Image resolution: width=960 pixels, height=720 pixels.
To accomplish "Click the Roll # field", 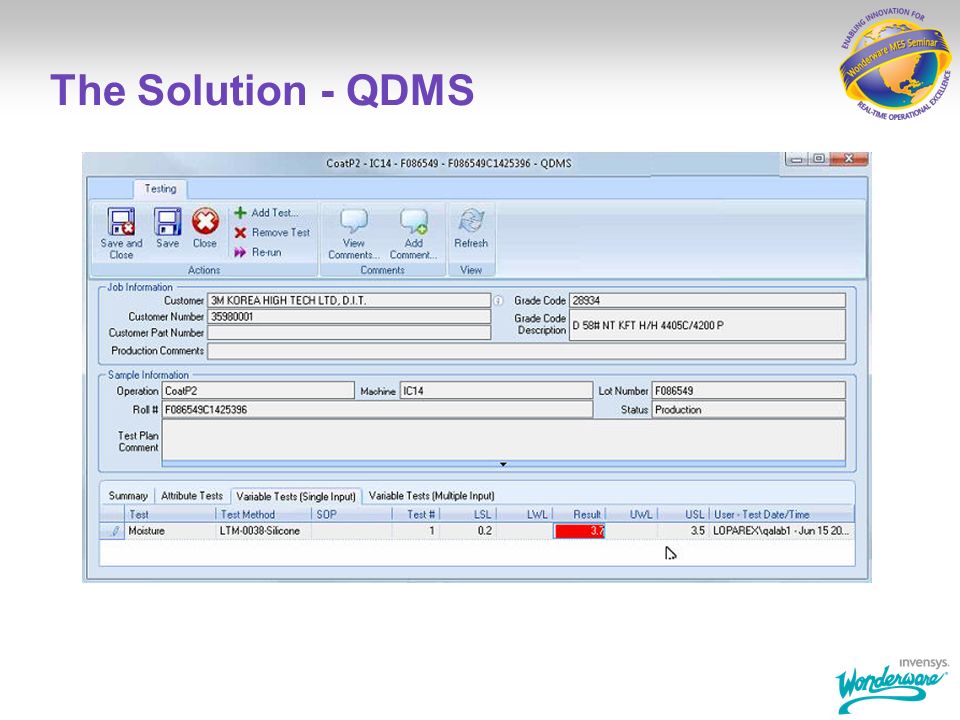I will click(377, 410).
